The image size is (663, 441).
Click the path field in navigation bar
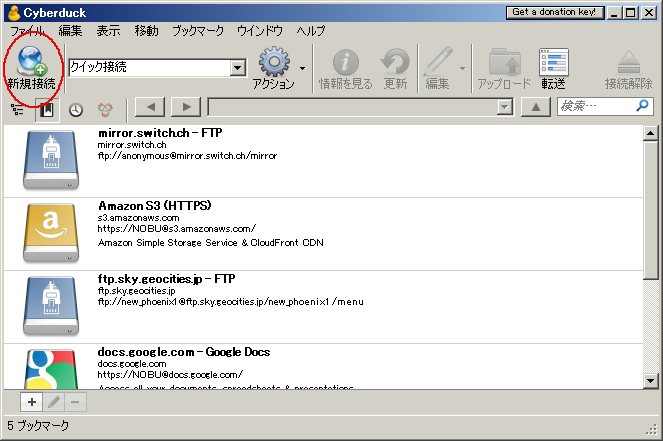click(x=353, y=107)
